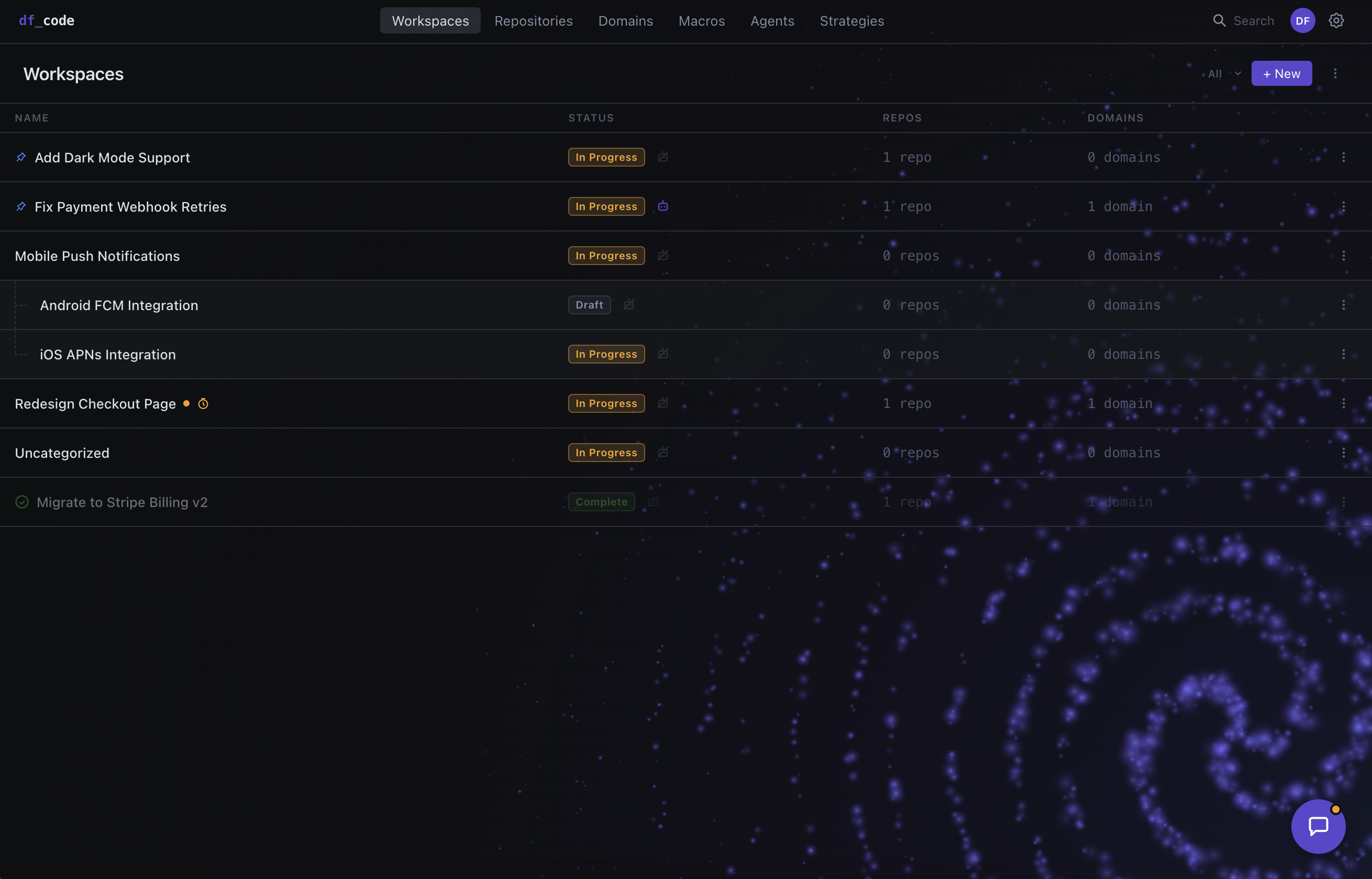The height and width of the screenshot is (879, 1372).
Task: Open more options for Migrate to Stripe Billing v2
Action: (x=1344, y=502)
